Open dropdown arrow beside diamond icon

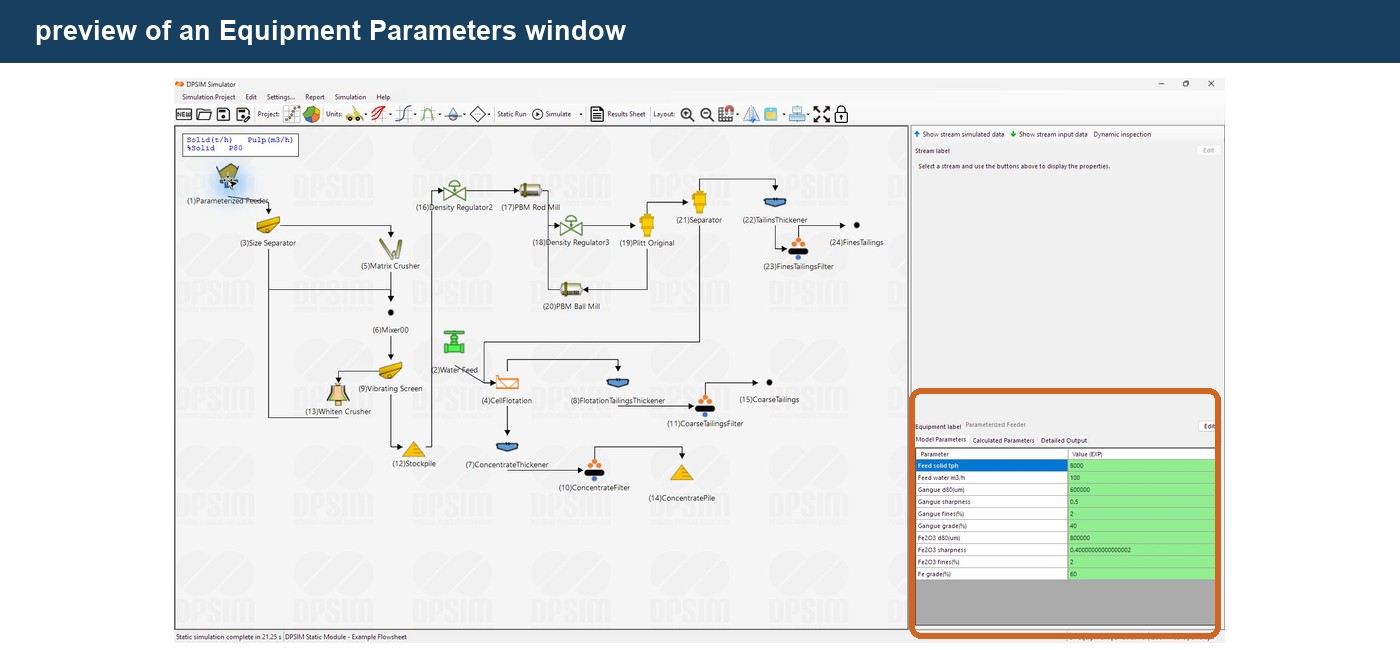(x=490, y=115)
